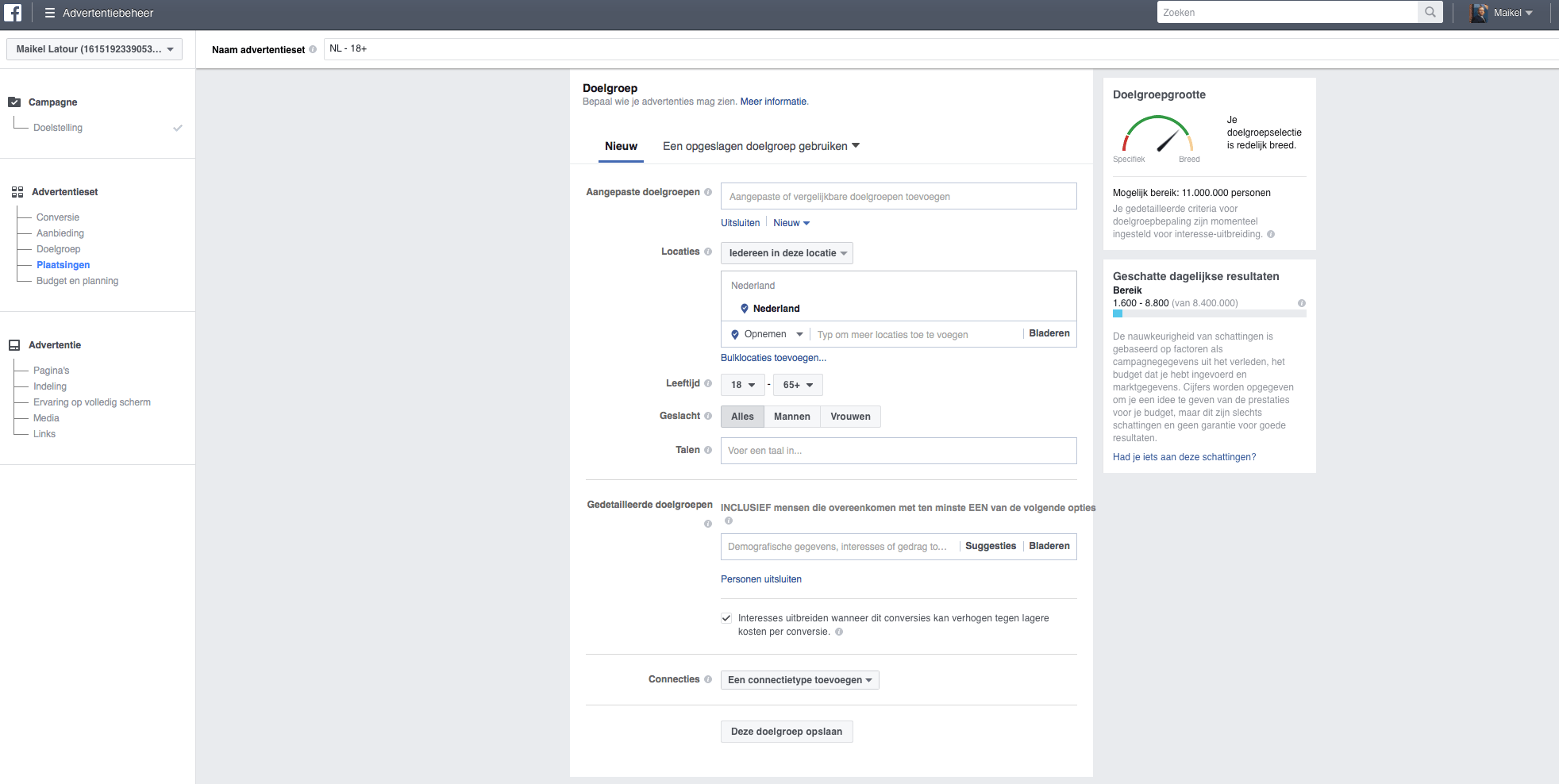The width and height of the screenshot is (1559, 784).
Task: Open Doelstelling under Campagne
Action: tap(58, 128)
